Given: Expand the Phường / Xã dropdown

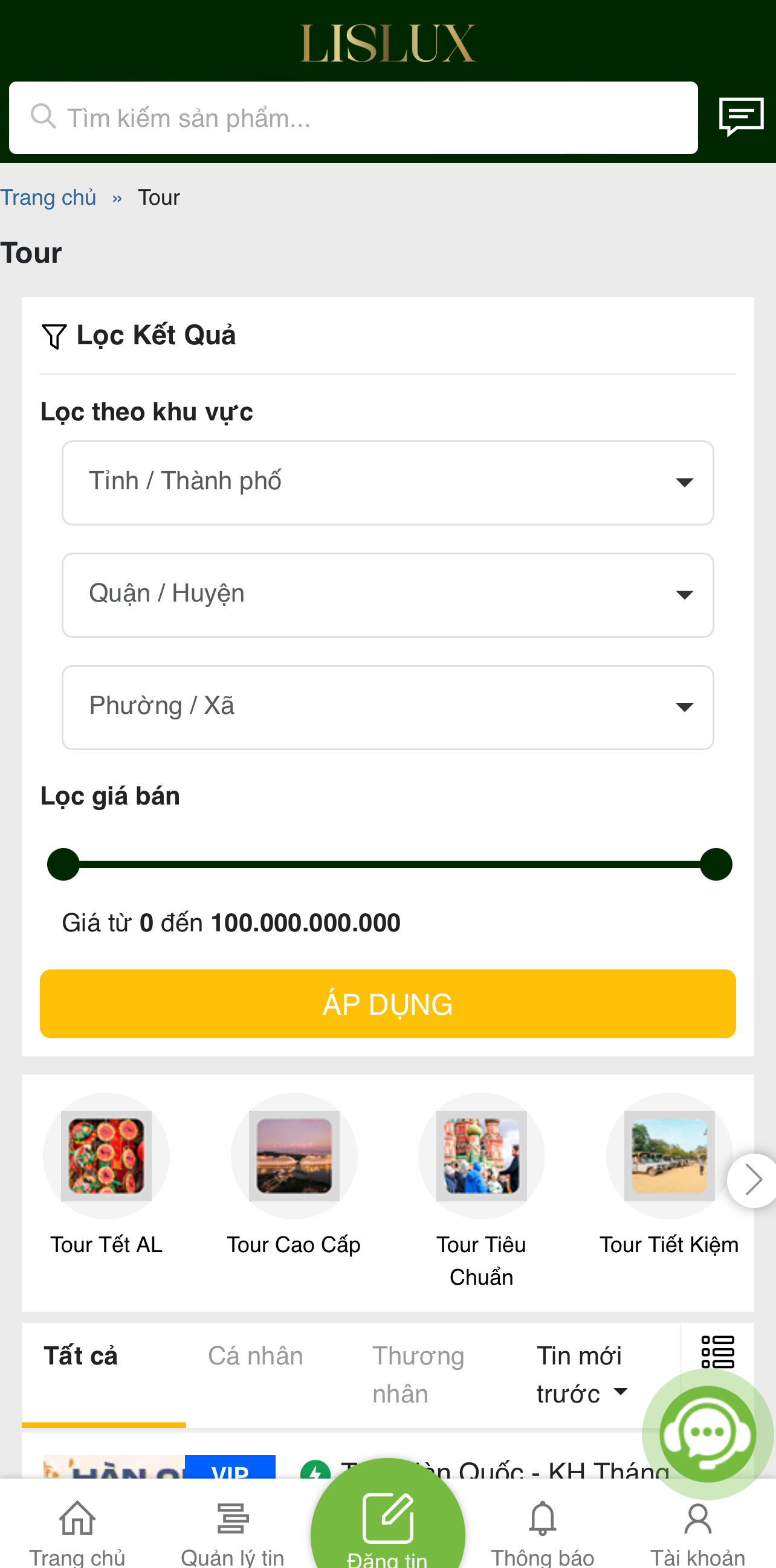Looking at the screenshot, I should point(387,707).
